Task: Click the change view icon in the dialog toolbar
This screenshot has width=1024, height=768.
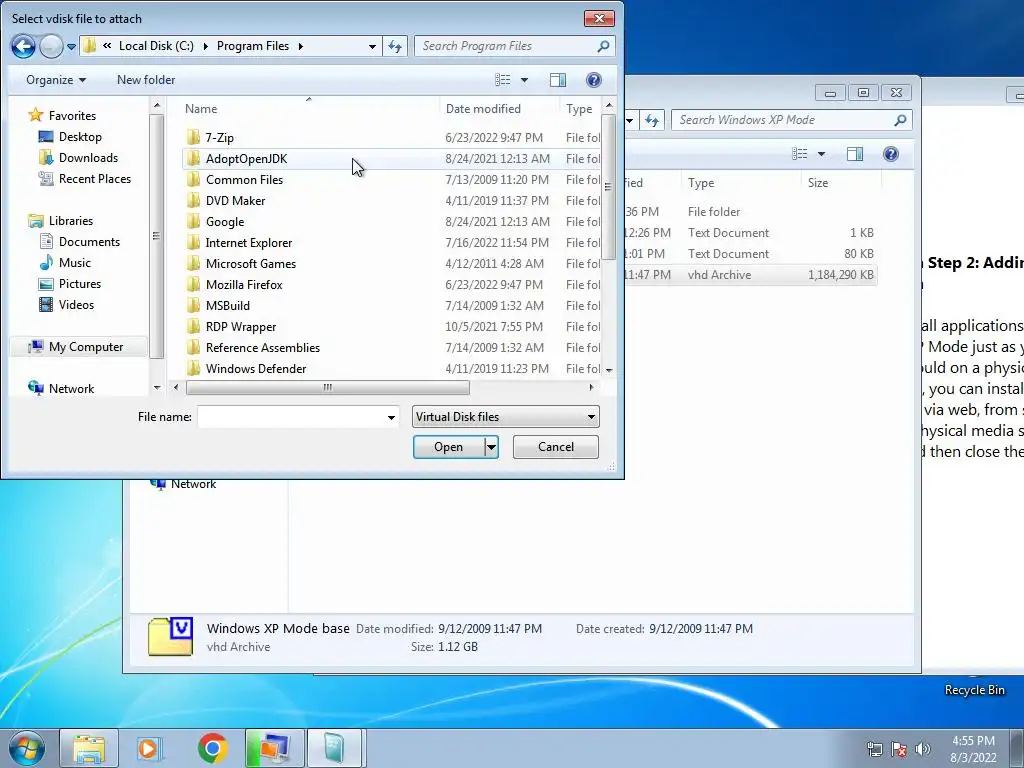Action: pos(503,80)
